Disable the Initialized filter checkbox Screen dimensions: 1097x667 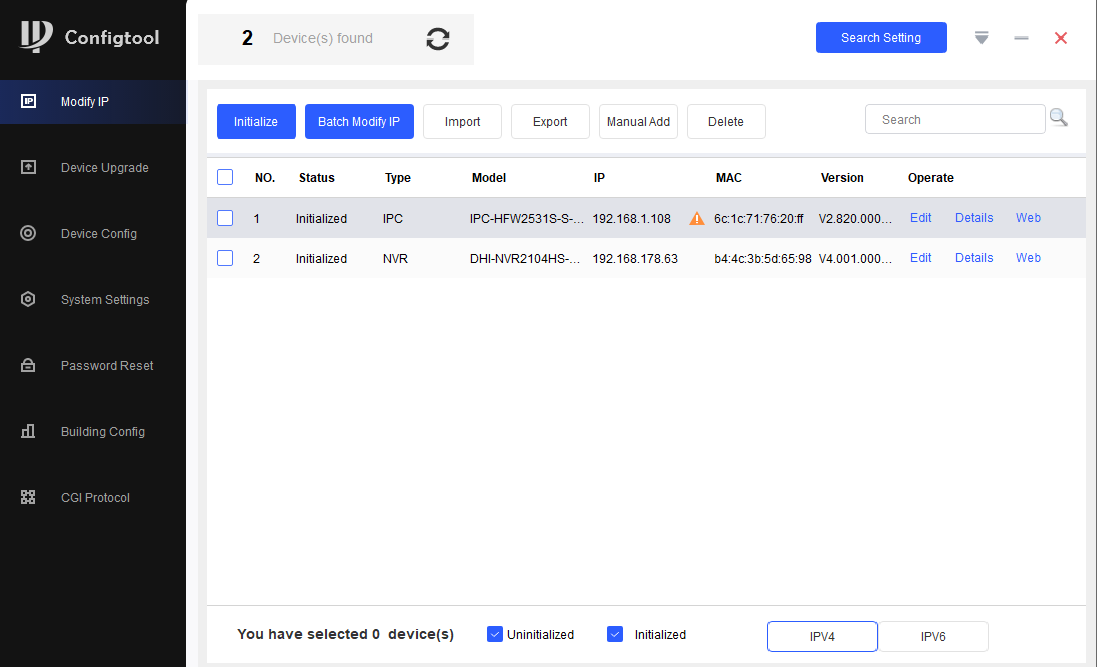615,634
